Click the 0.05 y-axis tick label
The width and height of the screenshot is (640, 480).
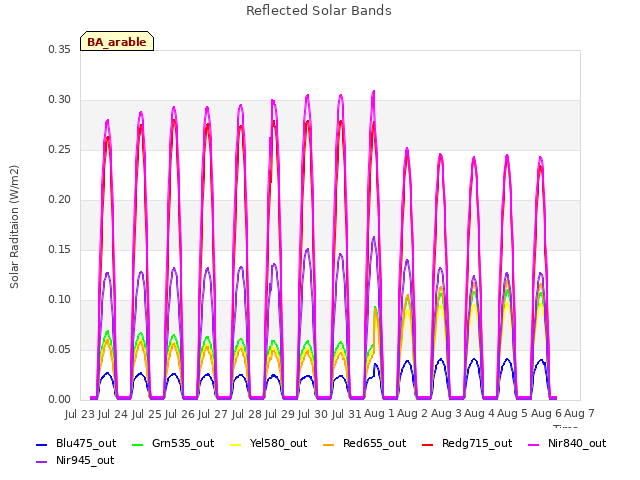pyautogui.click(x=60, y=349)
